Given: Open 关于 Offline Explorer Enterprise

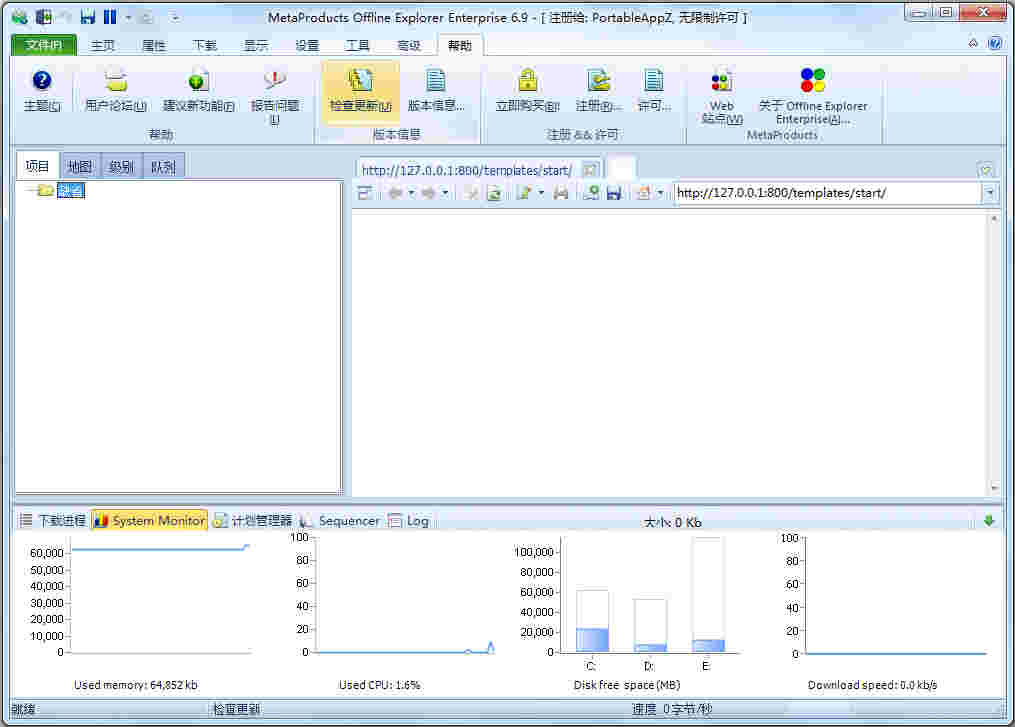Looking at the screenshot, I should 812,82.
